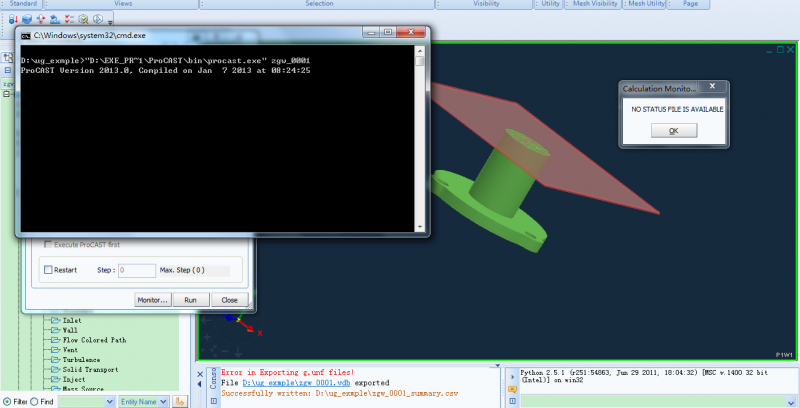800x408 pixels.
Task: Click the red checklist toolbar icon
Action: pos(69,19)
